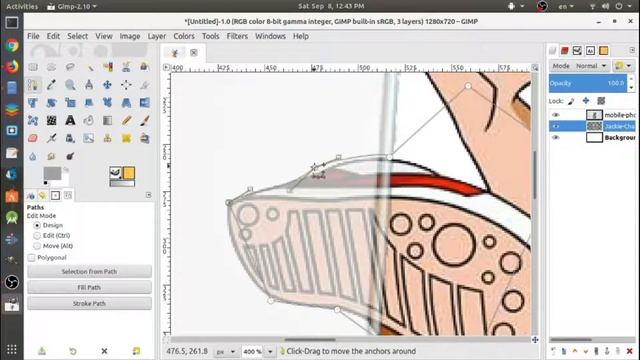Click Selection from Path button
The width and height of the screenshot is (640, 360).
89,271
